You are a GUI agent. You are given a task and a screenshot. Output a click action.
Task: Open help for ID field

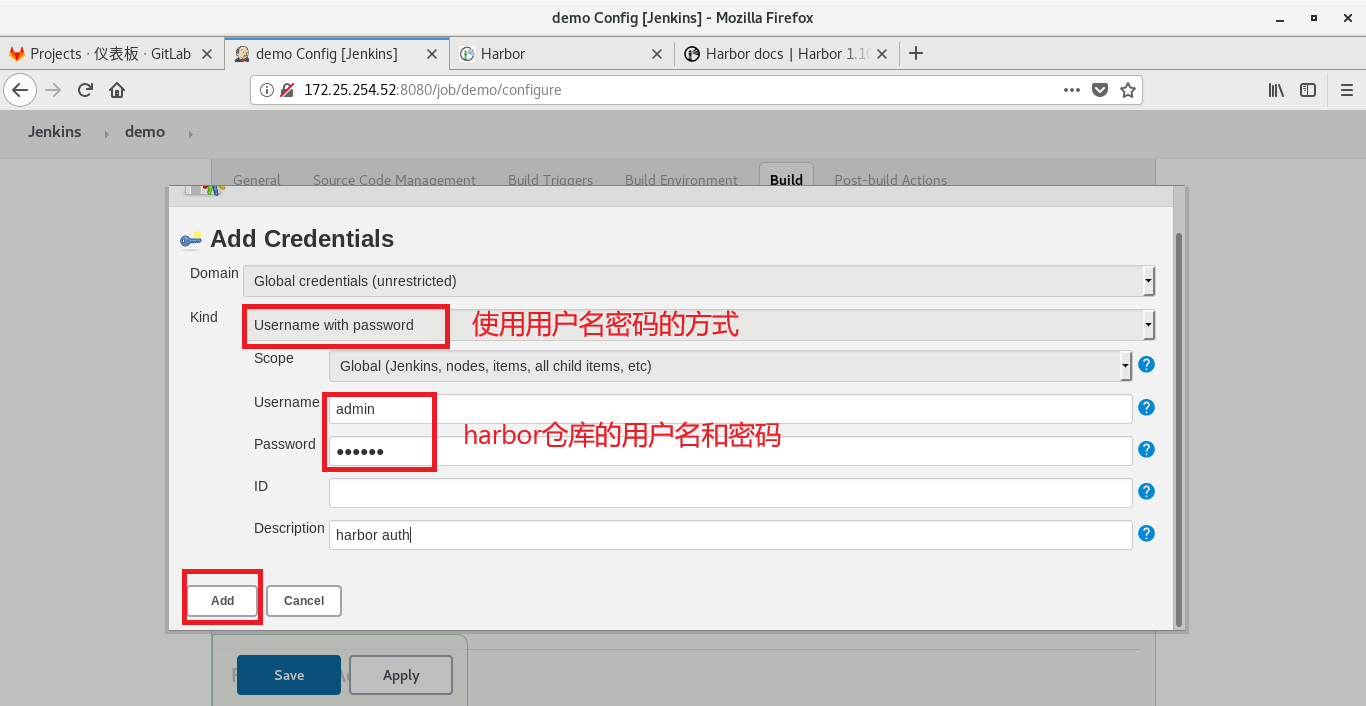1147,492
